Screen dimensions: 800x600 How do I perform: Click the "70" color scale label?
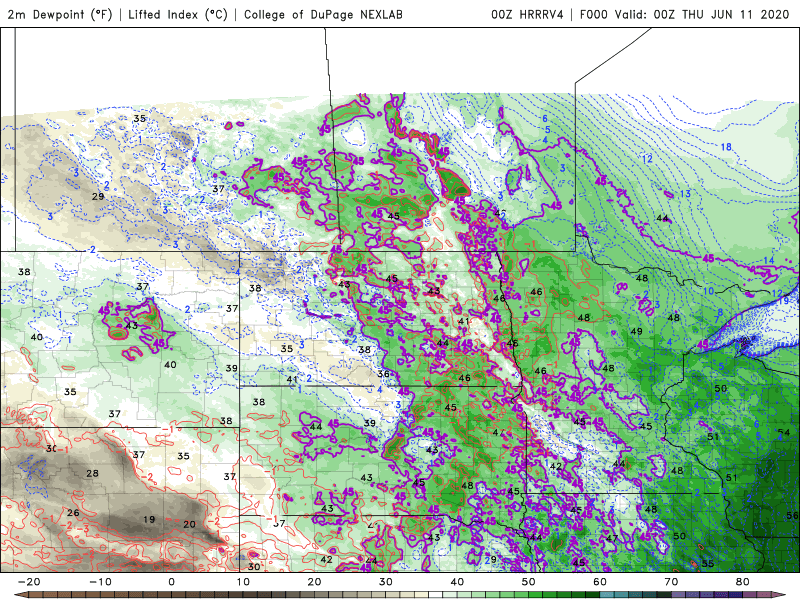(x=671, y=582)
